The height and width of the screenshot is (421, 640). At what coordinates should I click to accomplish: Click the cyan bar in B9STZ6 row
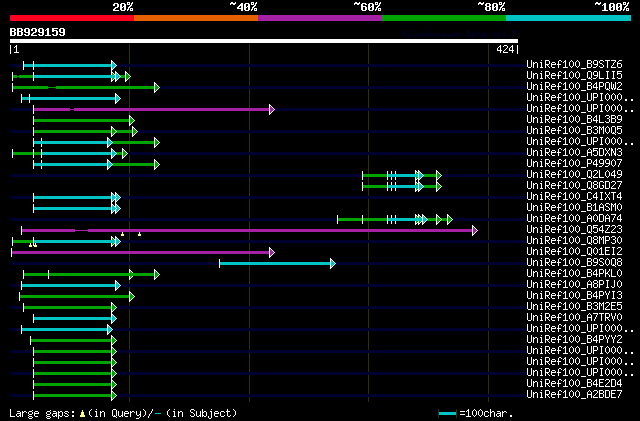pos(70,65)
